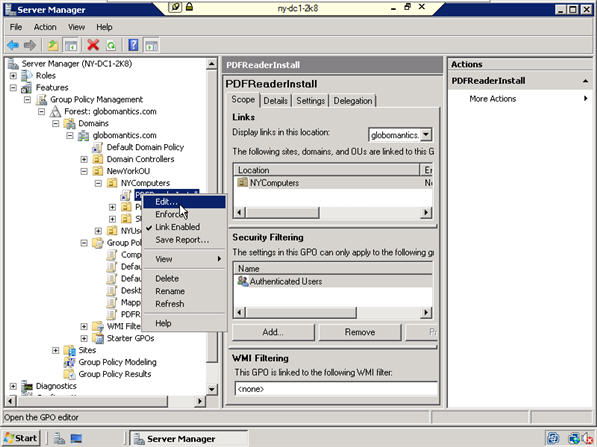The image size is (597, 447).
Task: Click the Start button
Action: (21, 438)
